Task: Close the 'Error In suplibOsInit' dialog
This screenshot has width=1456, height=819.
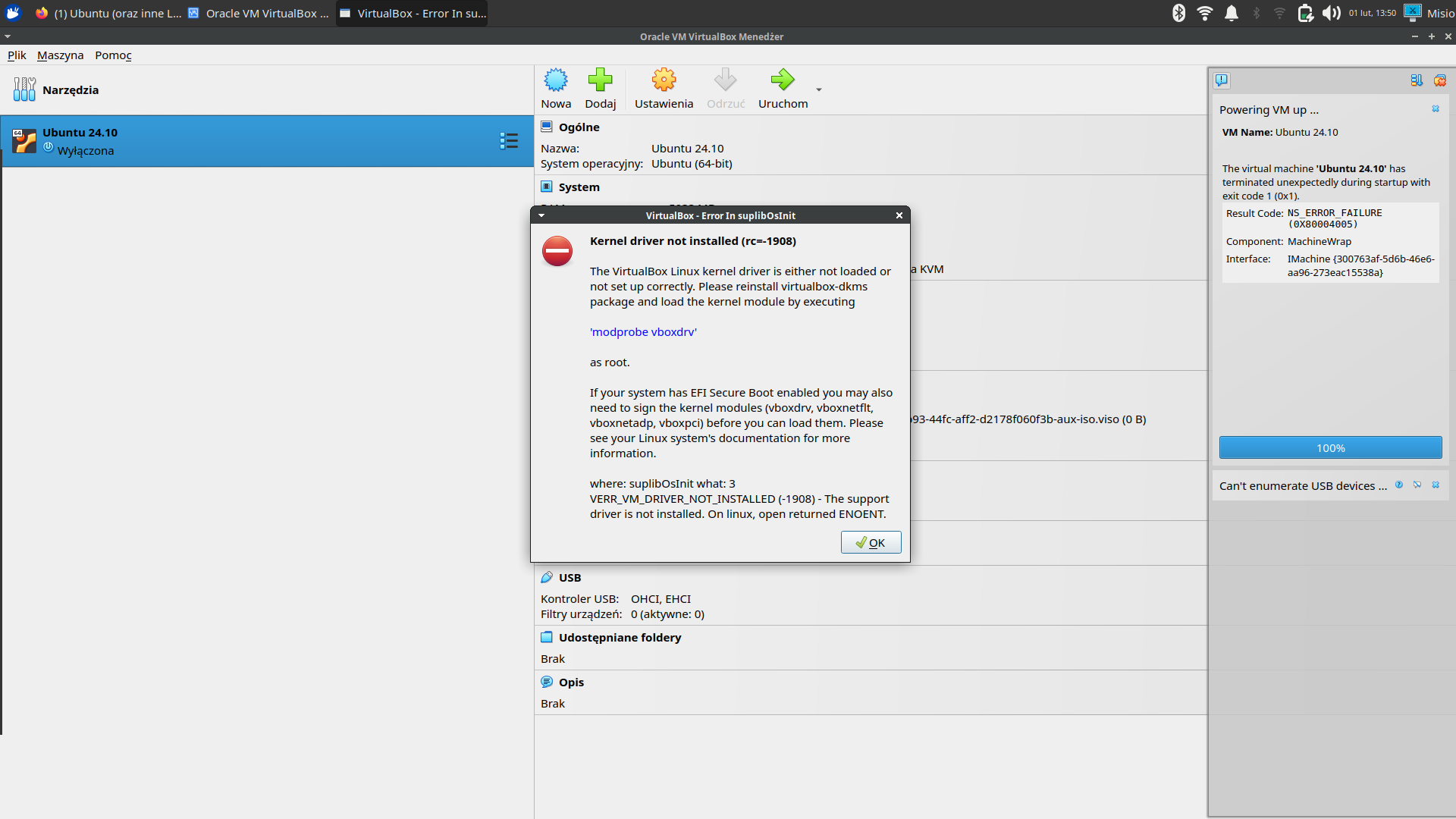Action: point(899,215)
